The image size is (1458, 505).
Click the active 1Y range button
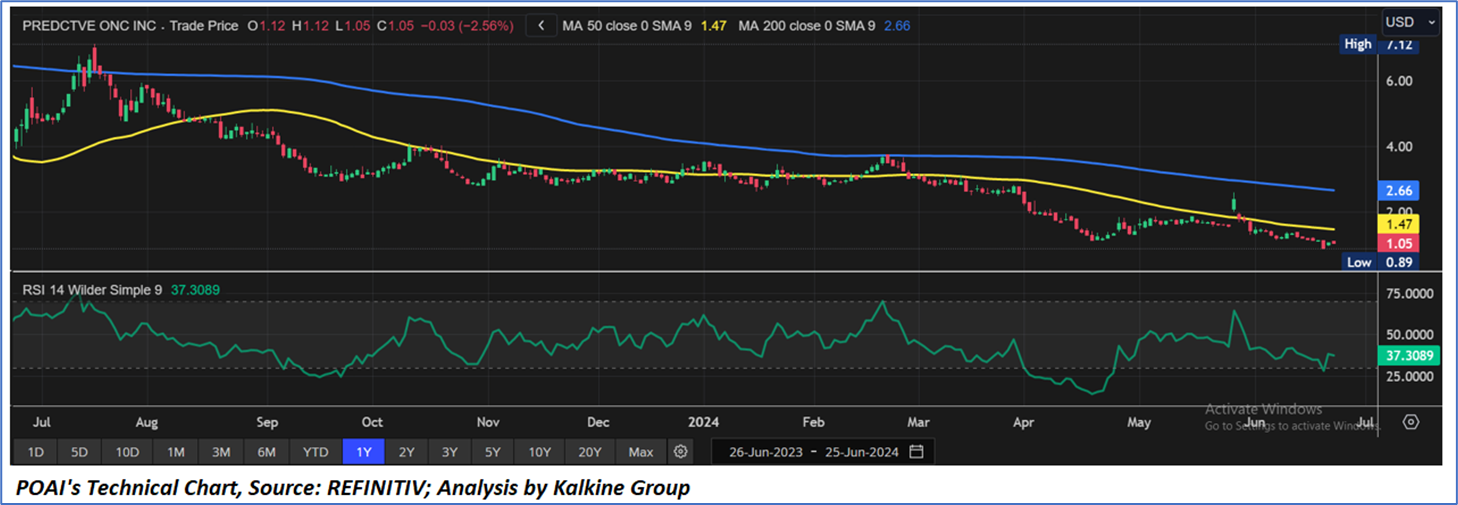tap(363, 452)
